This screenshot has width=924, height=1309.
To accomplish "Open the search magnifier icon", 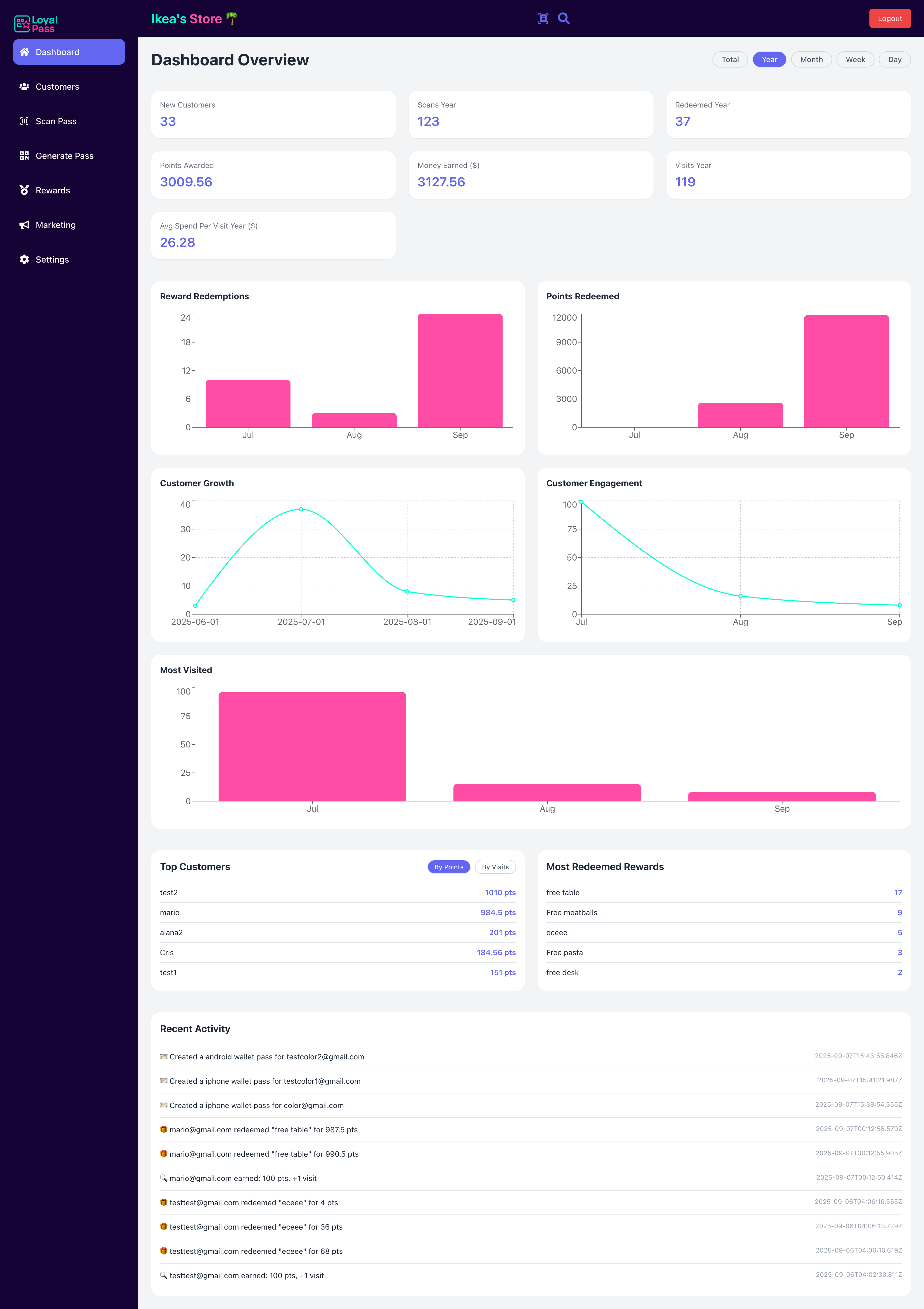I will tap(564, 18).
